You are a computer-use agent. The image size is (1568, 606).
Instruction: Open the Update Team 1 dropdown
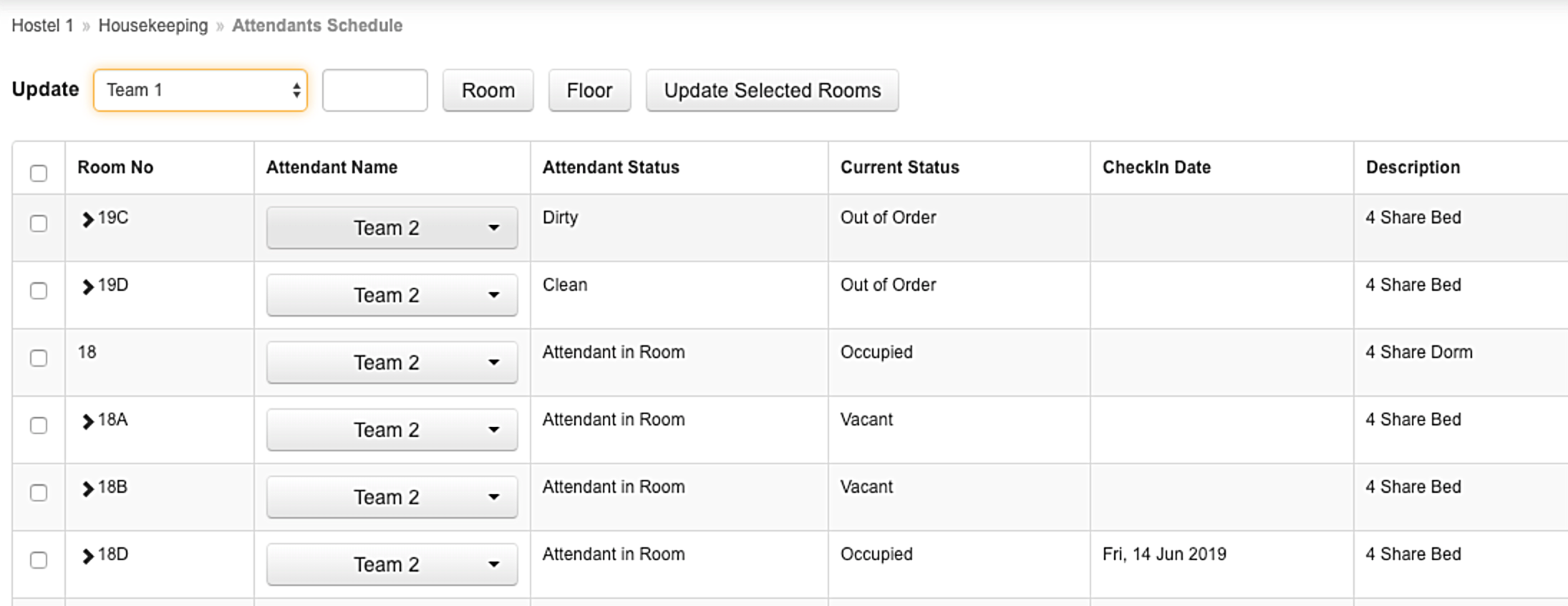tap(200, 90)
